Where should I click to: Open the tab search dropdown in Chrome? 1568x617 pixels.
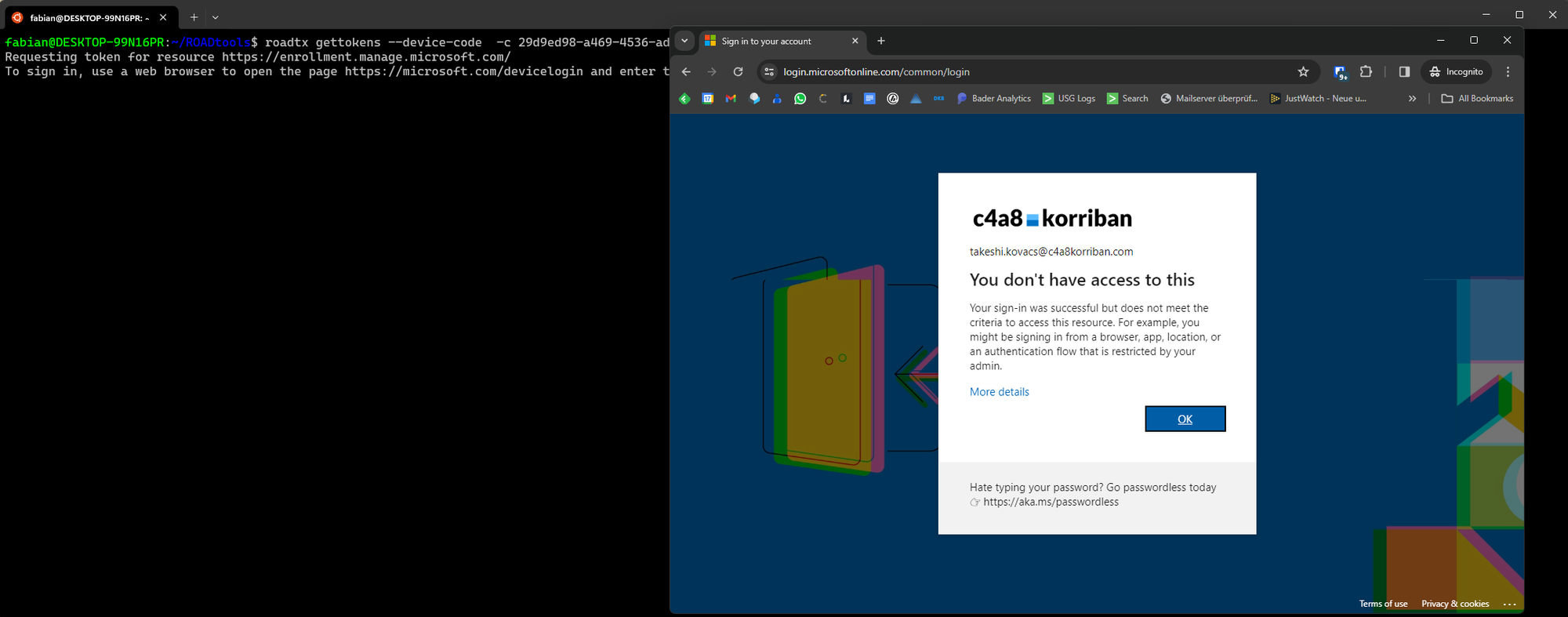tap(684, 41)
